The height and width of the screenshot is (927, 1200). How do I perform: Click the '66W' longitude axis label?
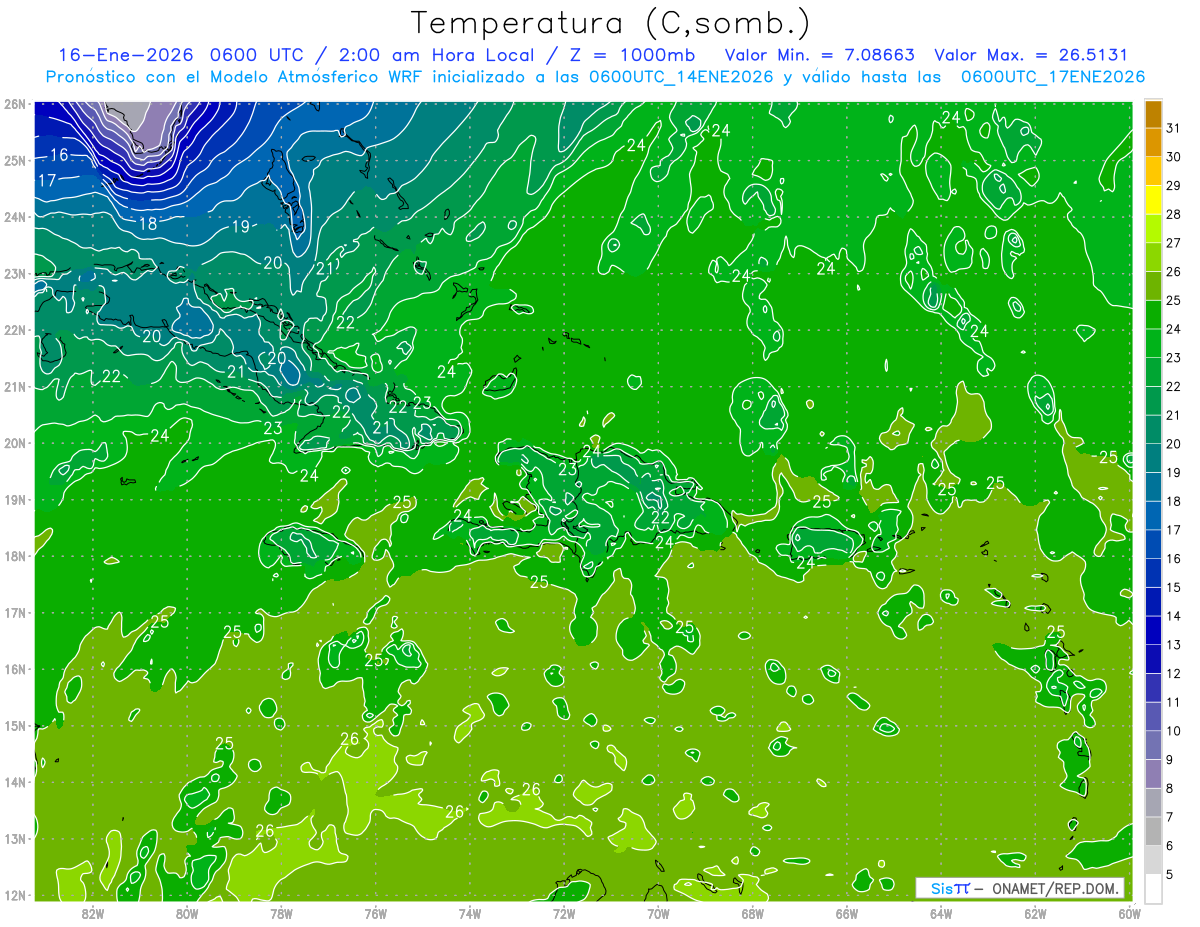846,913
